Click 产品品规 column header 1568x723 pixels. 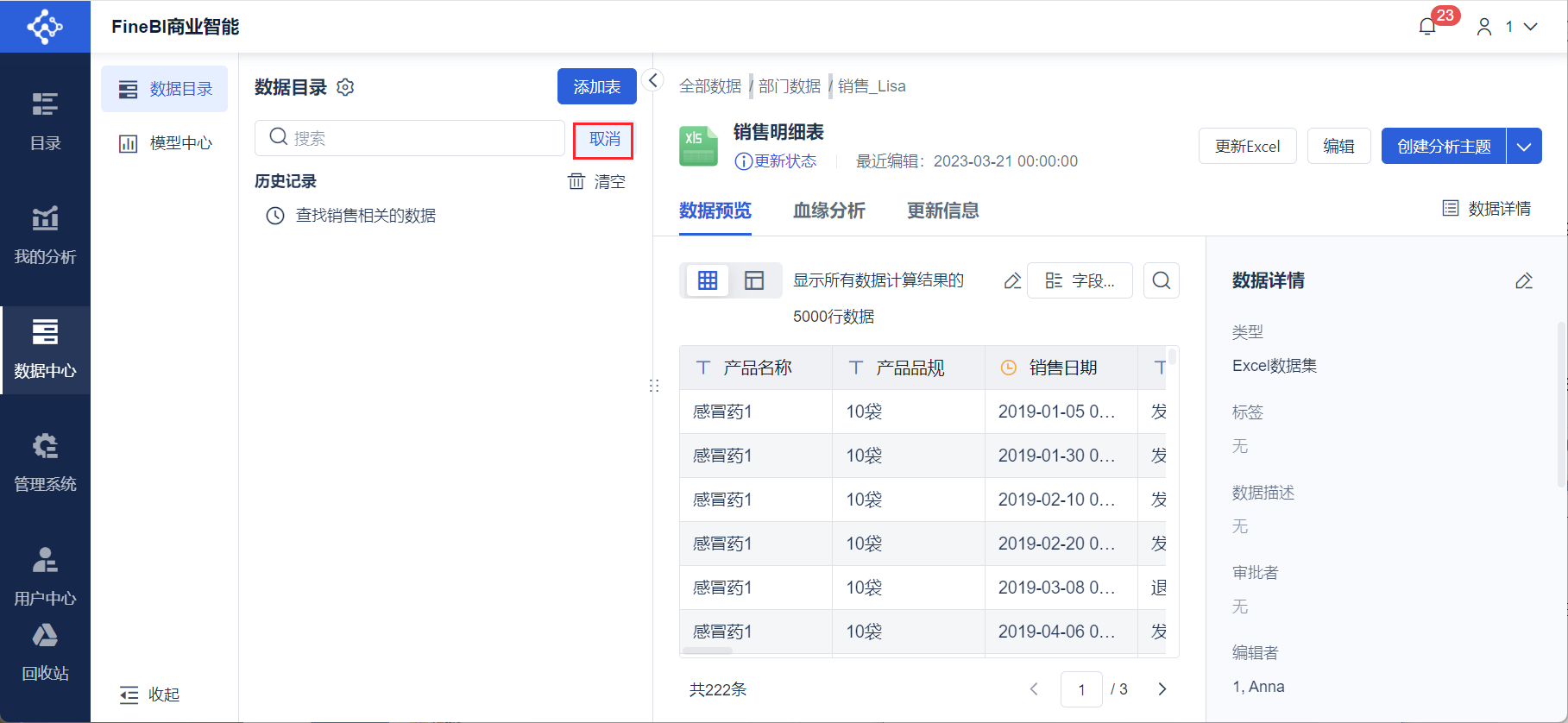click(x=909, y=368)
